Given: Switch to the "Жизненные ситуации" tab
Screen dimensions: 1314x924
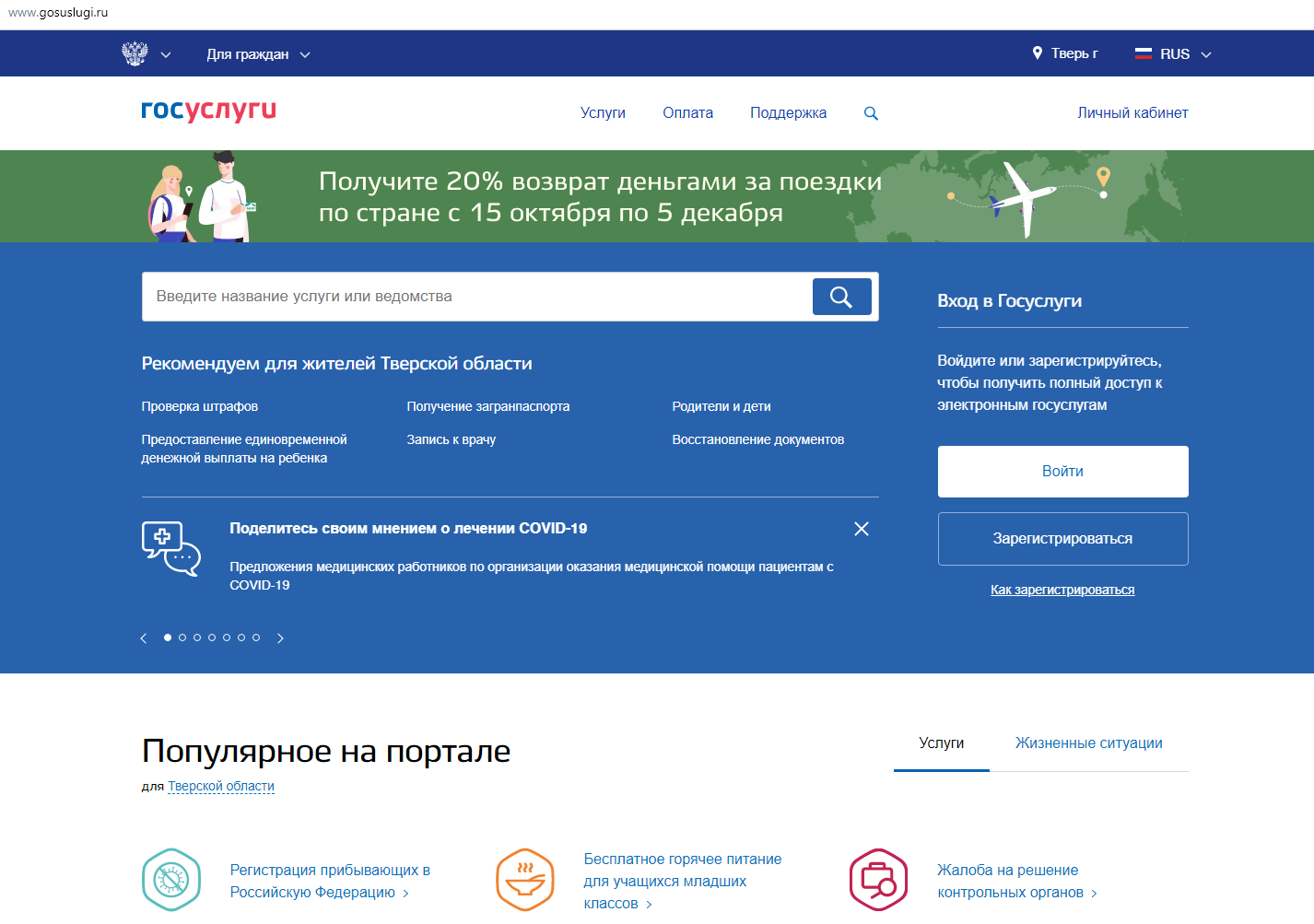Looking at the screenshot, I should (1089, 743).
